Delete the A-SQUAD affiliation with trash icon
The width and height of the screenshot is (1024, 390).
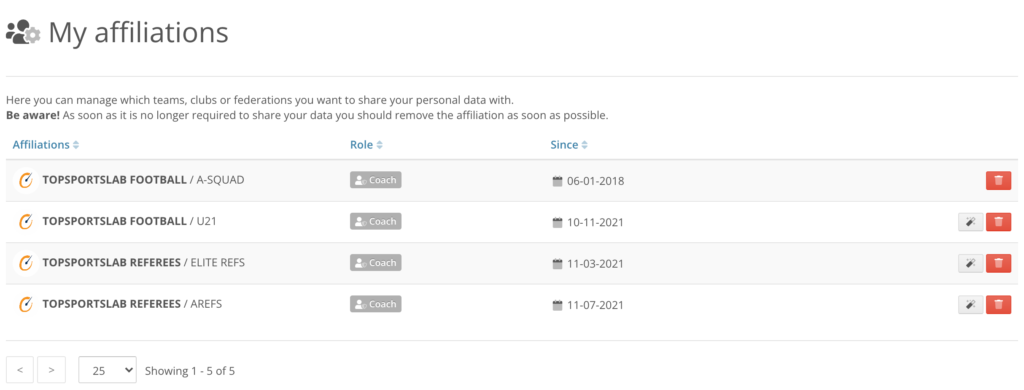pos(998,180)
